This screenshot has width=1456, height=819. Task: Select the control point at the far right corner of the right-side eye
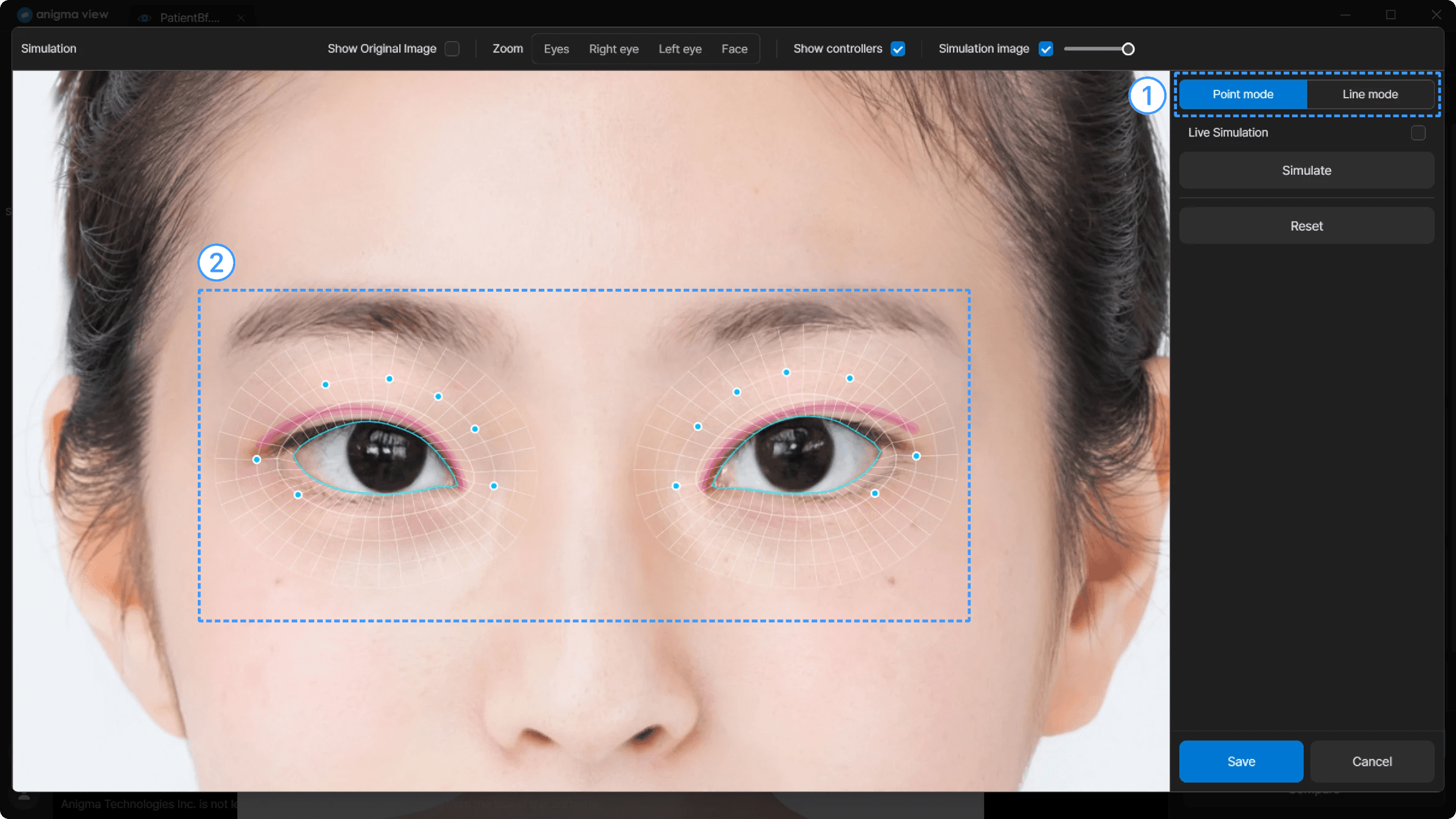pyautogui.click(x=916, y=456)
